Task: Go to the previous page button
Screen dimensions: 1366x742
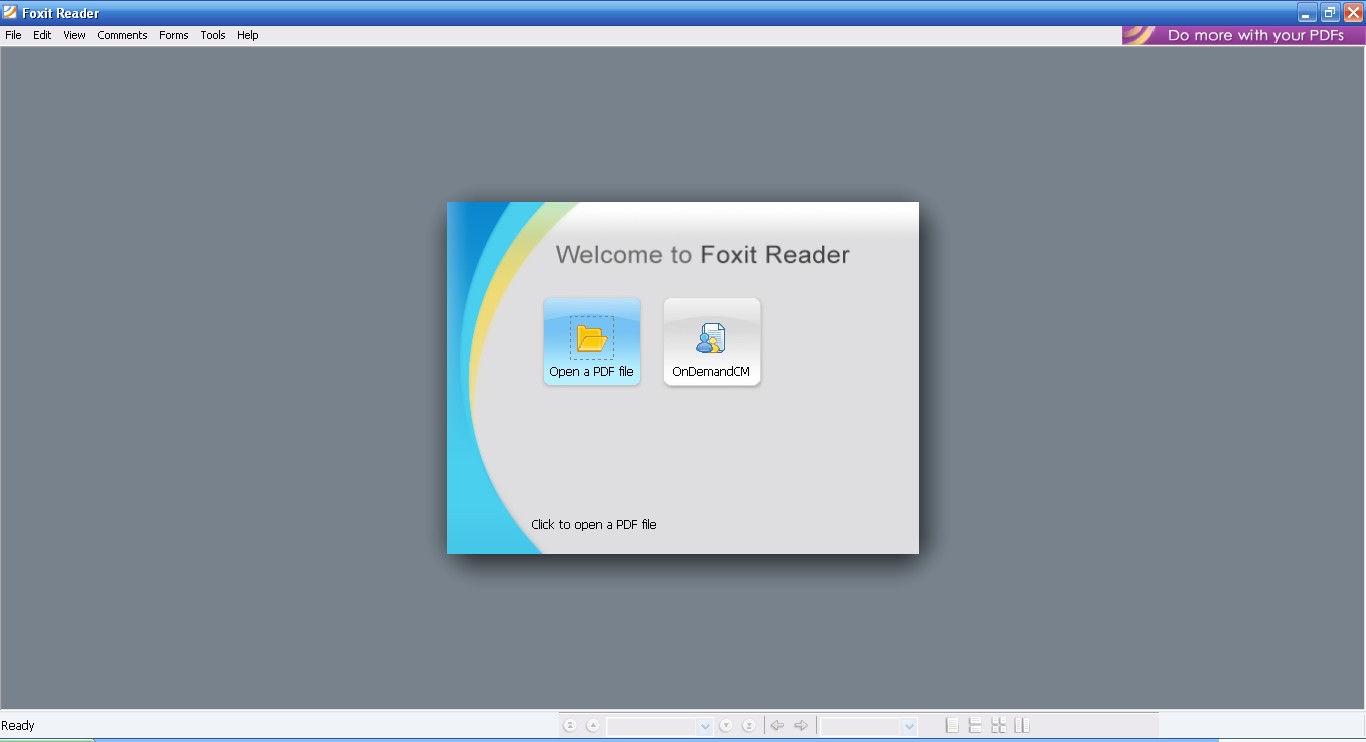Action: (x=593, y=726)
